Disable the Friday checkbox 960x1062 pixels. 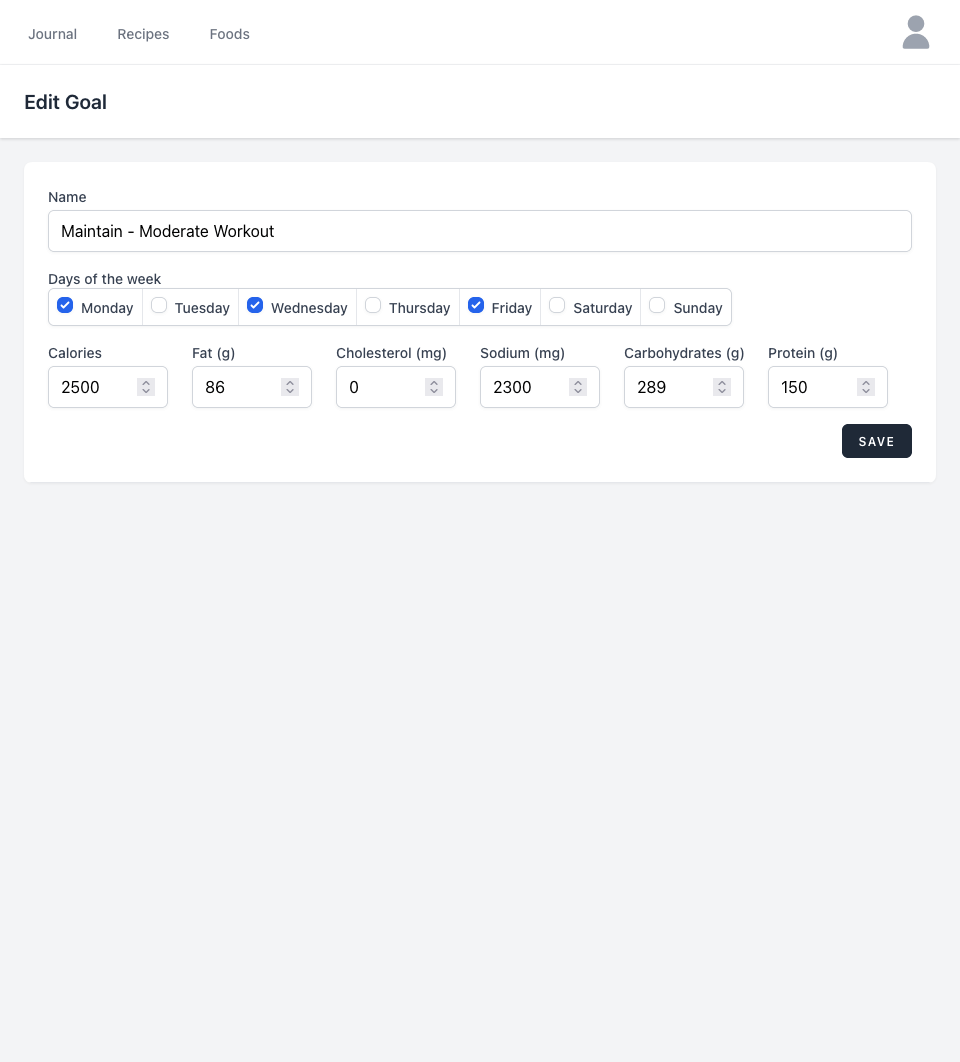pyautogui.click(x=476, y=306)
